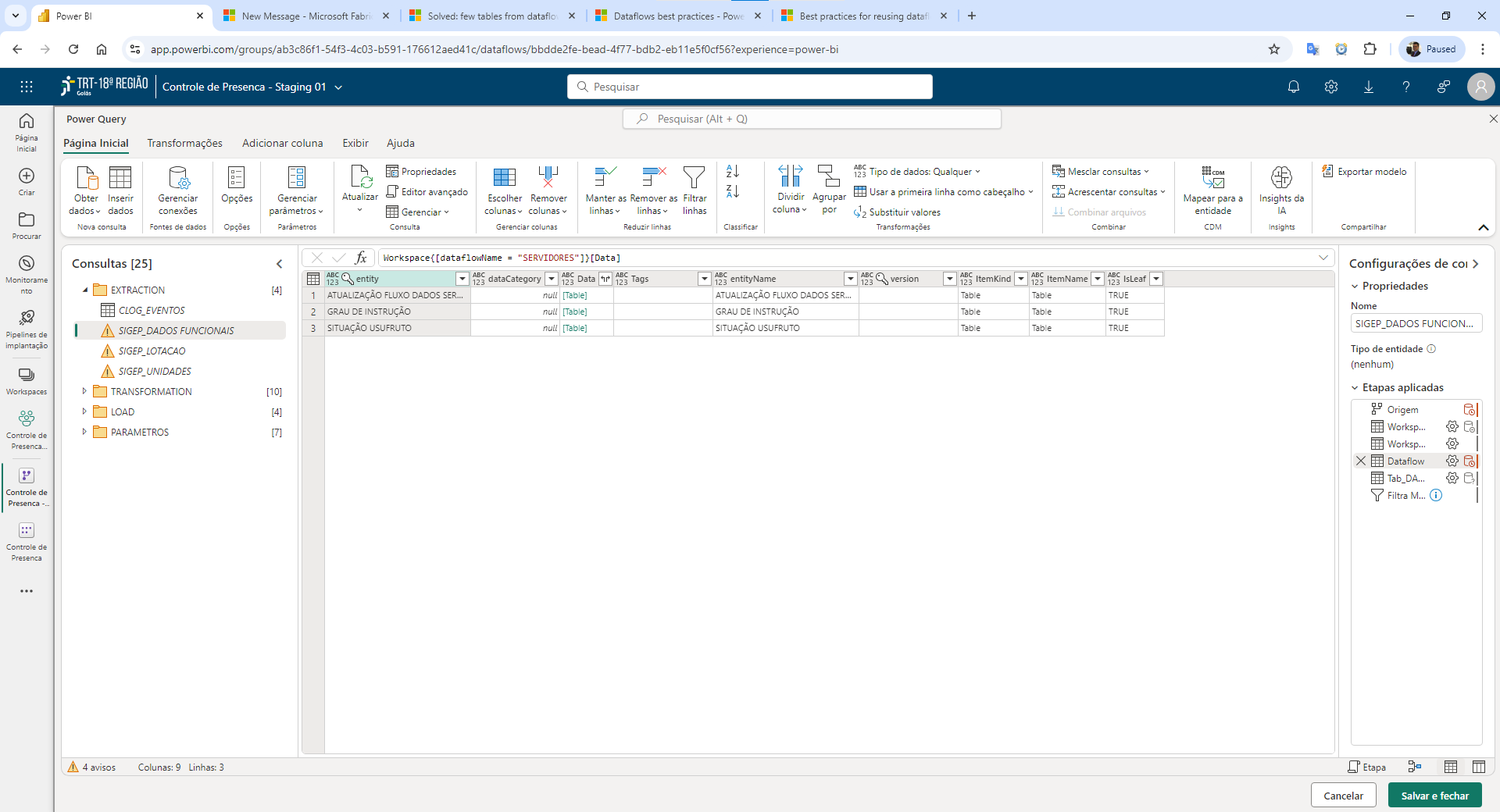The image size is (1500, 812).
Task: Open Monitoramento in the left sidebar
Action: [x=27, y=274]
